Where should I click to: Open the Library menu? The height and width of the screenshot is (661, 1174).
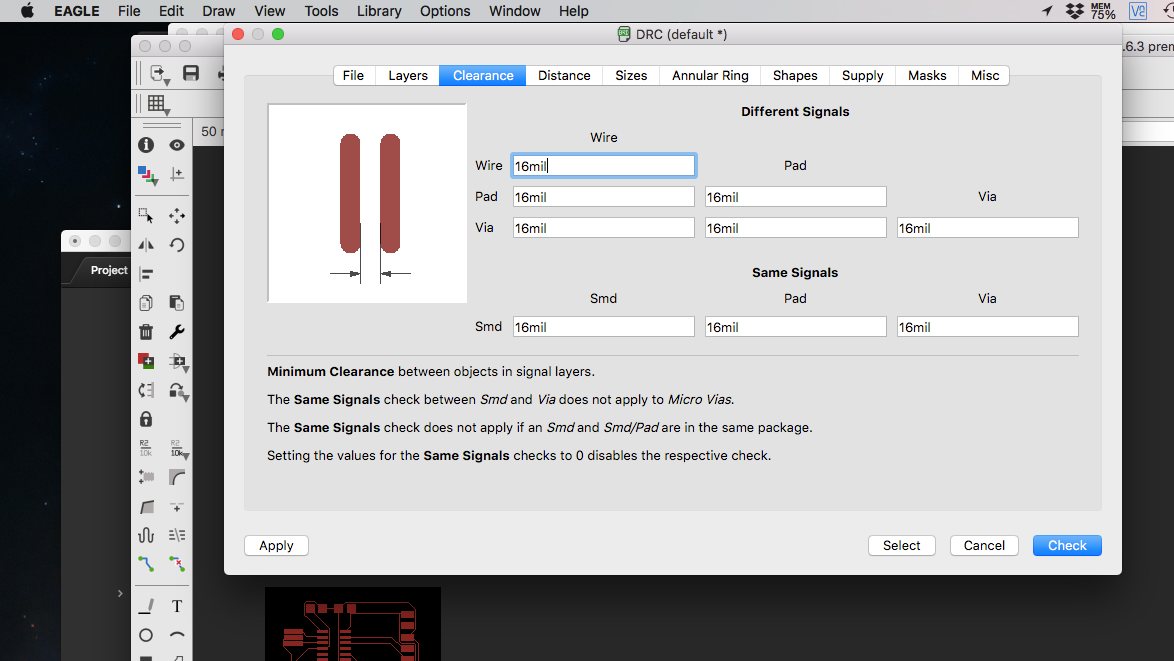click(x=379, y=11)
